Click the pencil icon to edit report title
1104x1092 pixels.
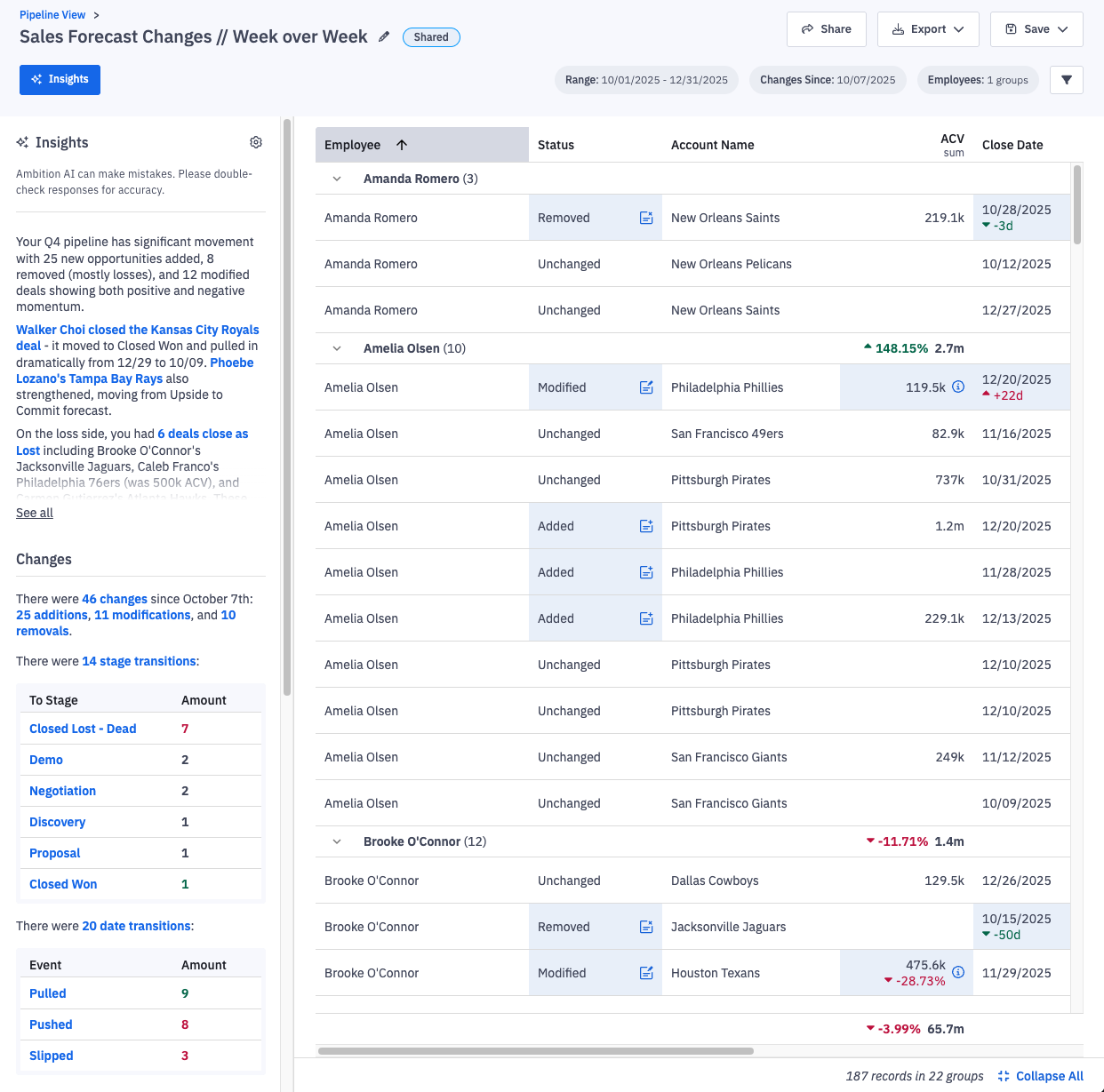384,36
